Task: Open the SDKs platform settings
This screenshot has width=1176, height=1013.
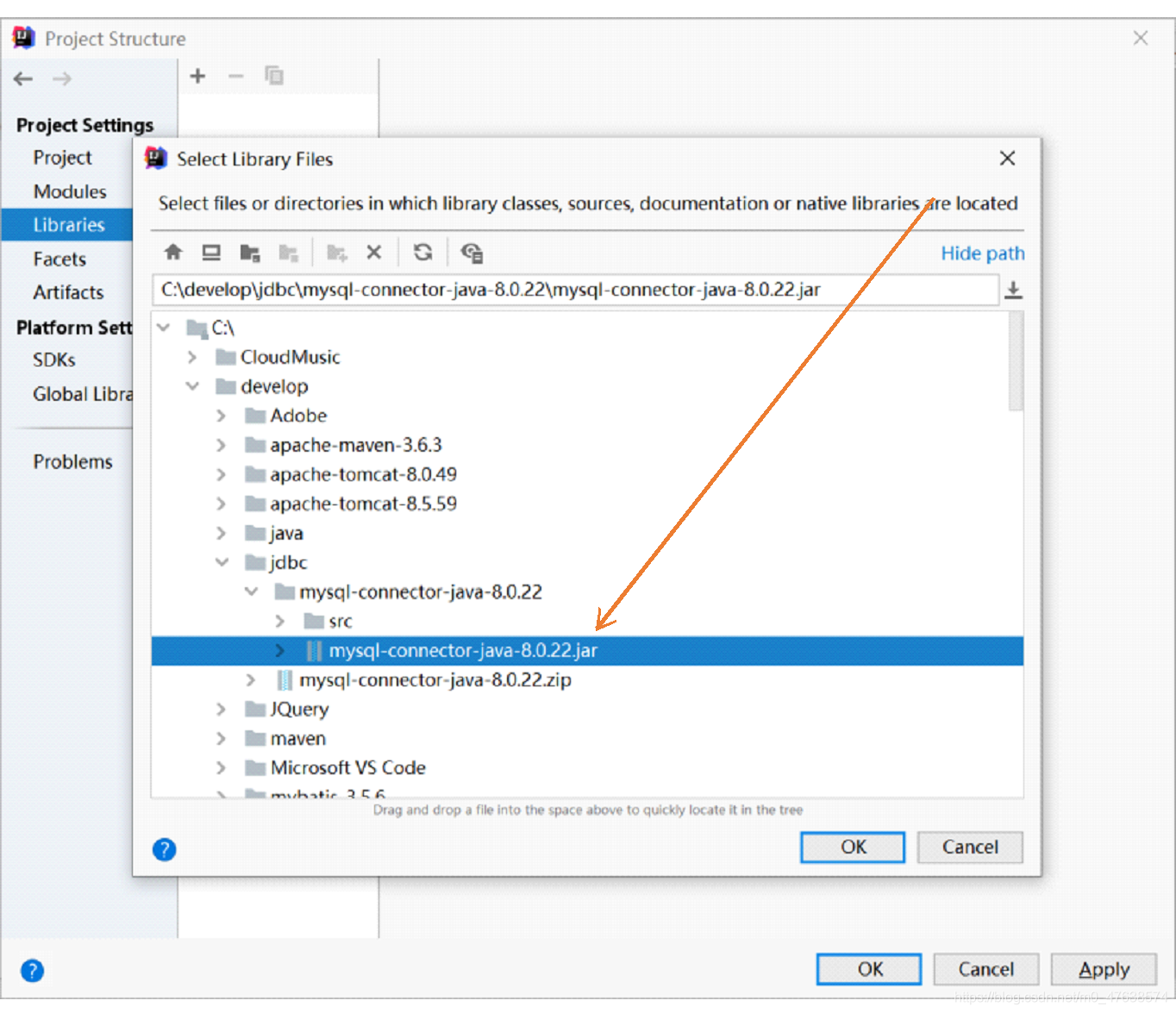Action: 54,360
